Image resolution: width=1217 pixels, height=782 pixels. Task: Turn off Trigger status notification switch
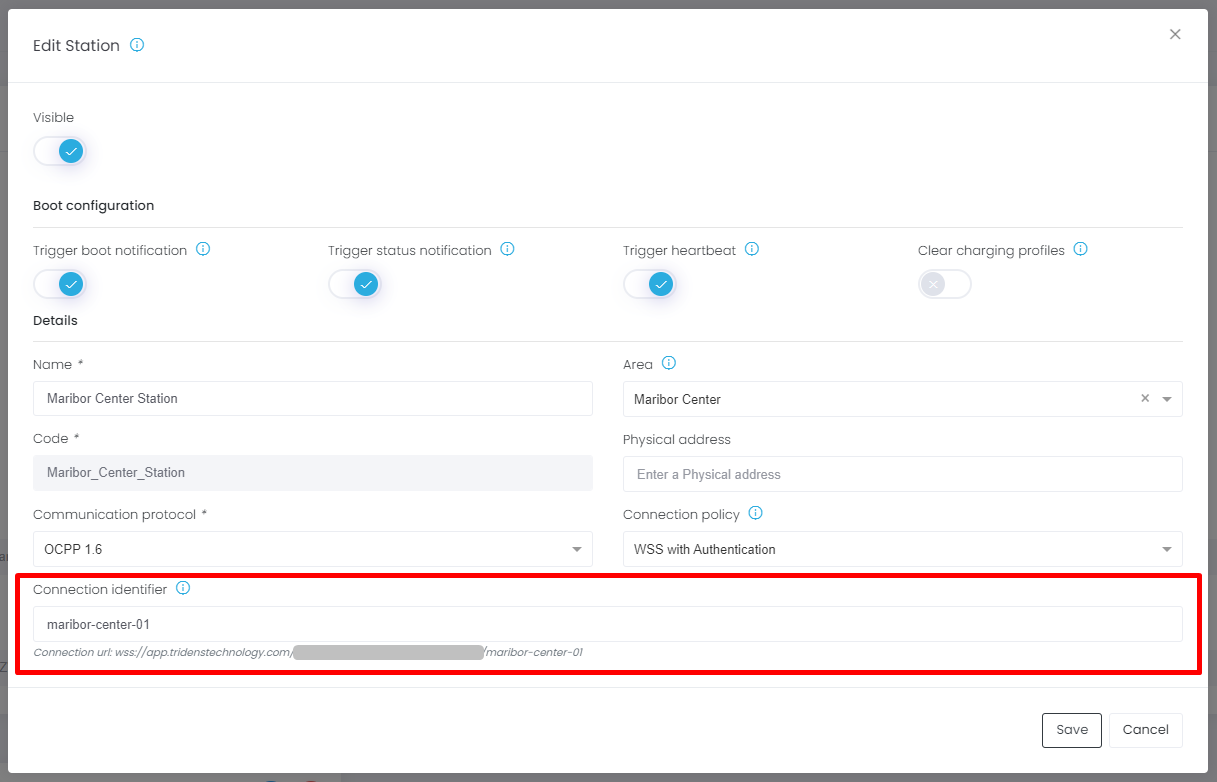tap(355, 284)
